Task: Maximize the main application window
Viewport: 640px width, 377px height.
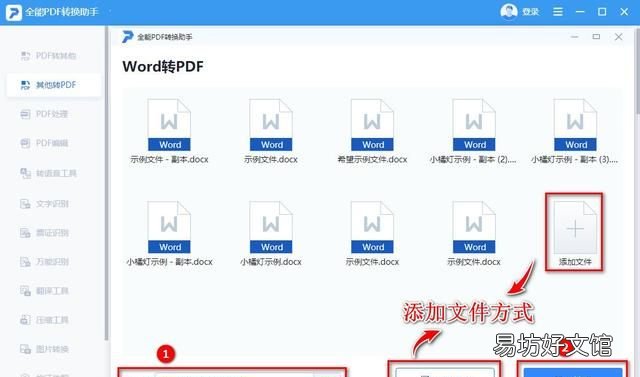Action: [602, 12]
